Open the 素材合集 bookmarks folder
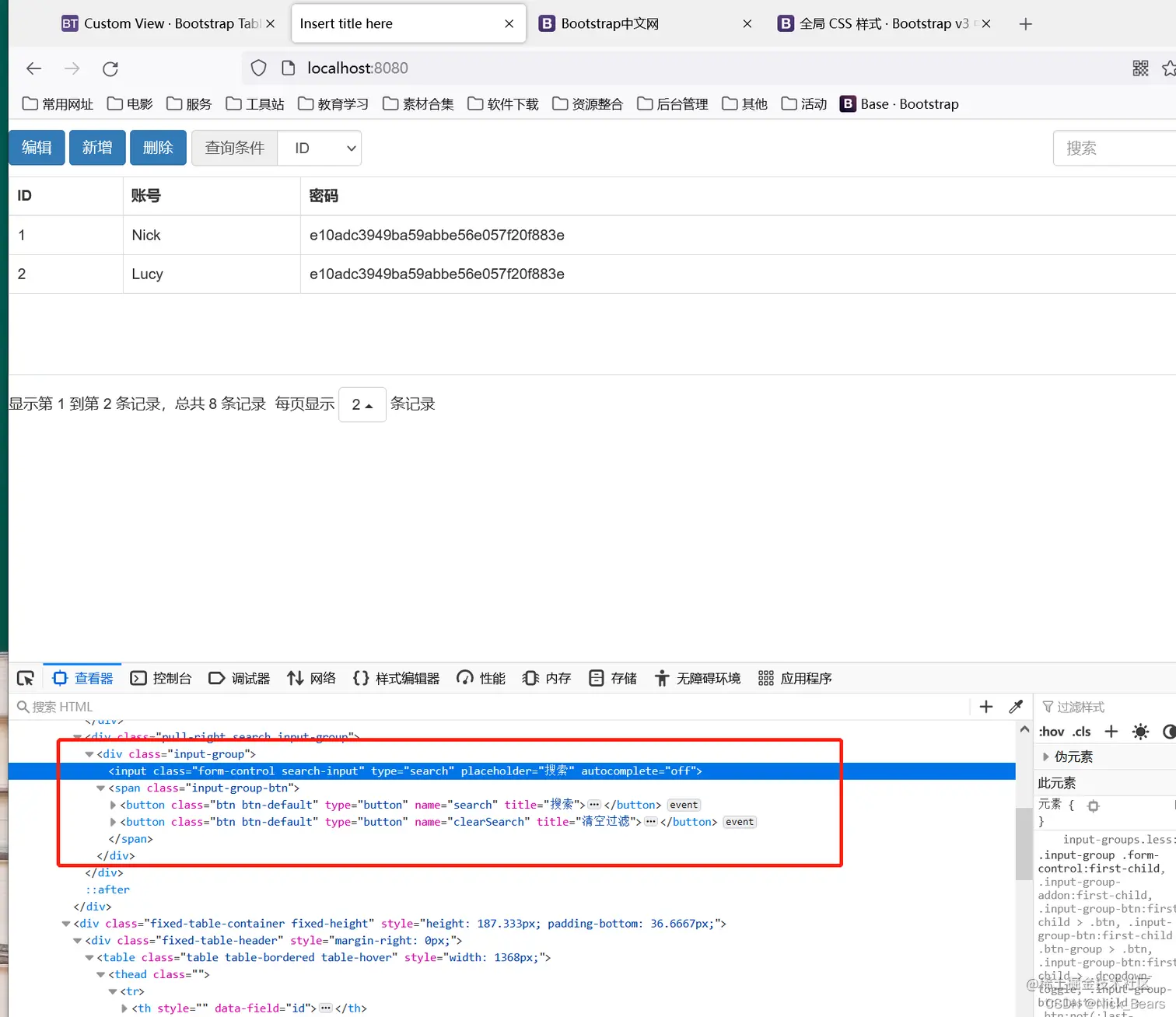This screenshot has width=1176, height=1017. pyautogui.click(x=418, y=104)
